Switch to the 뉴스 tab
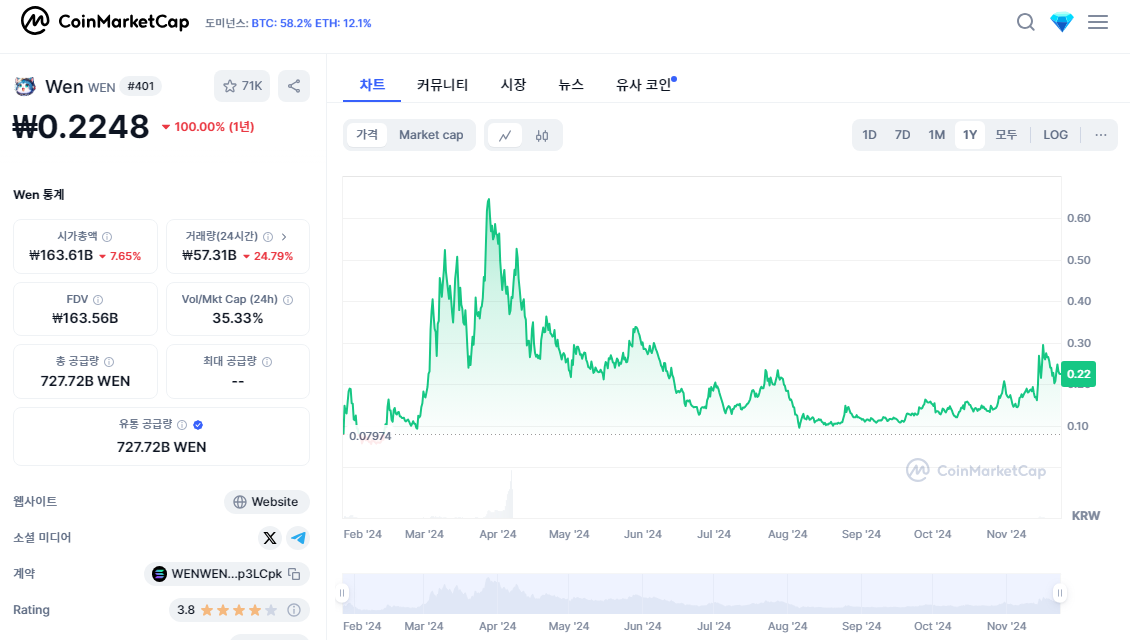This screenshot has width=1130, height=640. [571, 85]
